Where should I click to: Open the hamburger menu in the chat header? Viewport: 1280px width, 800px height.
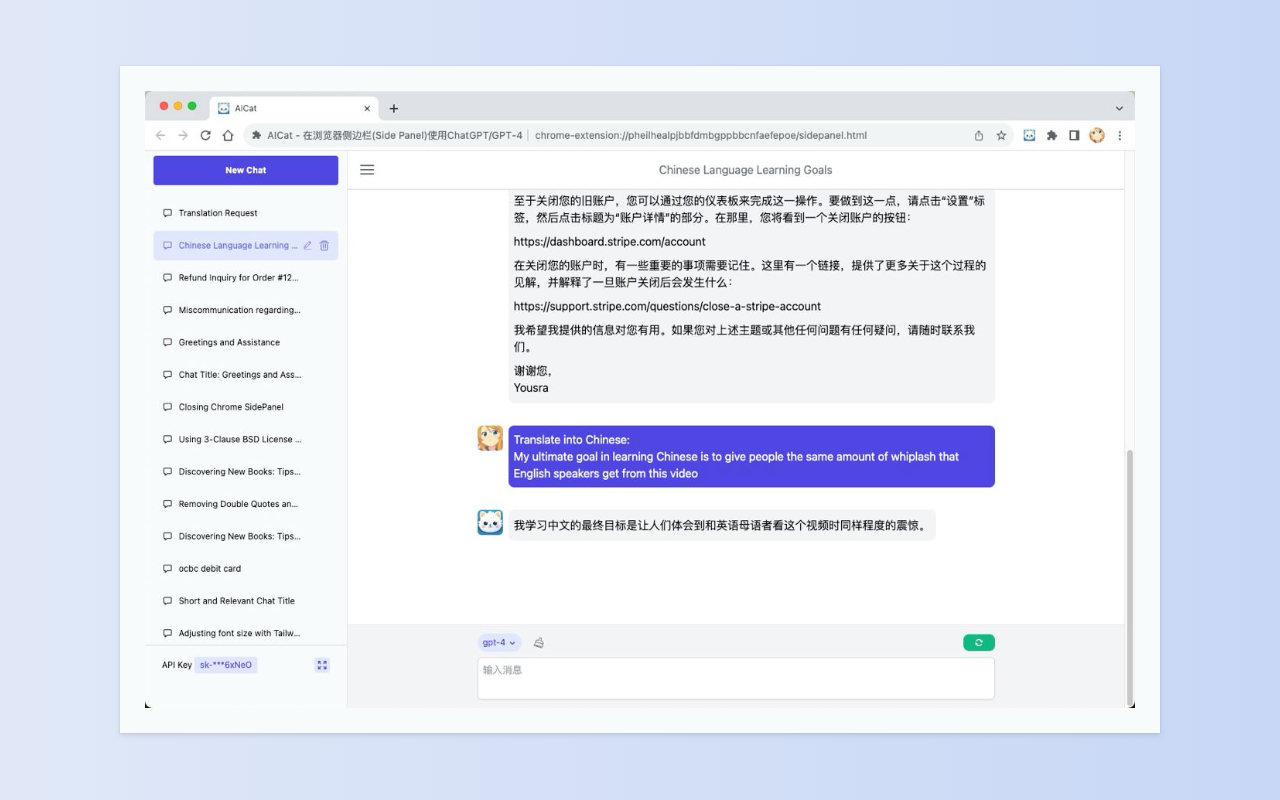tap(367, 169)
